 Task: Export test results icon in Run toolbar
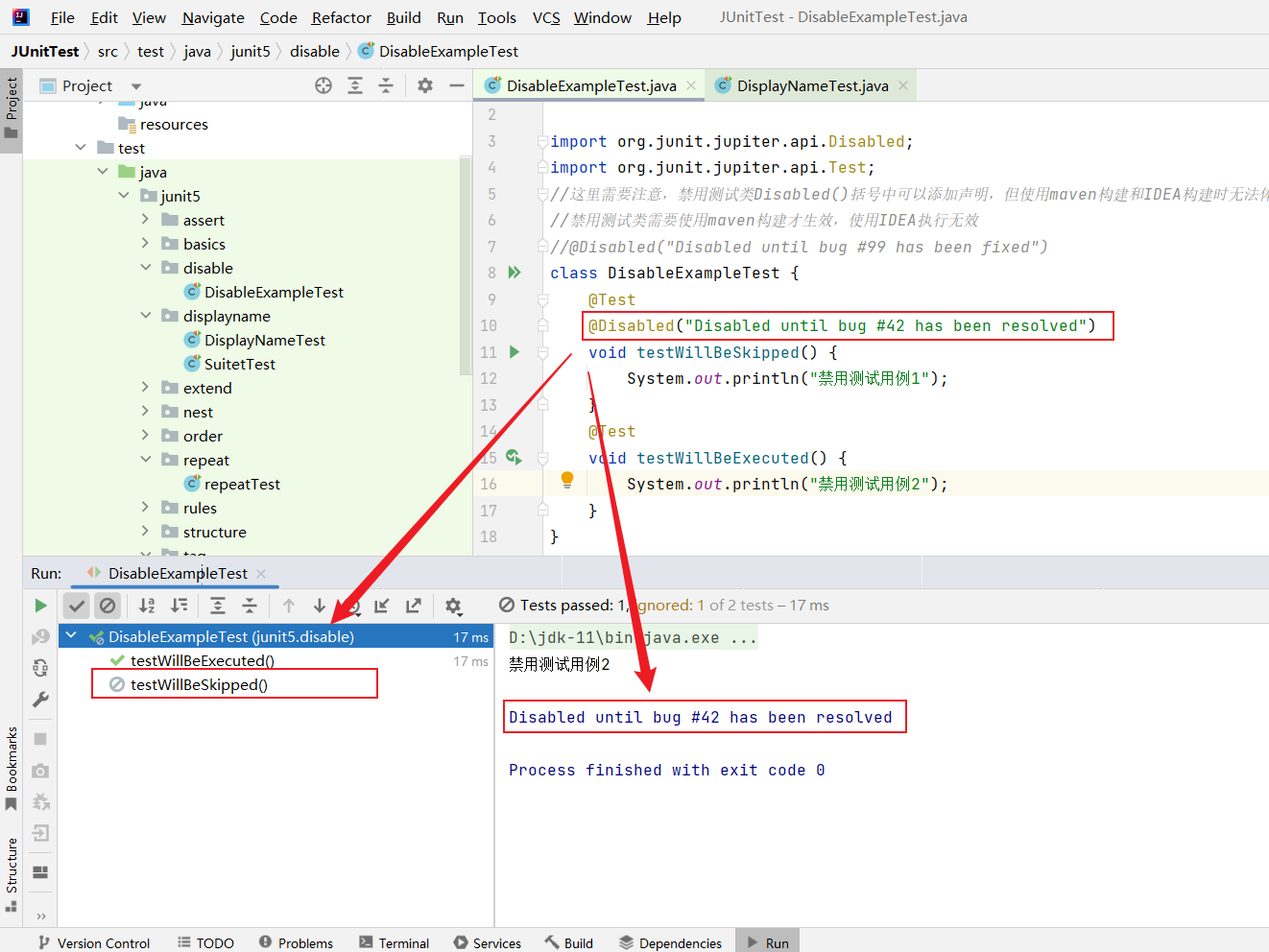(414, 606)
